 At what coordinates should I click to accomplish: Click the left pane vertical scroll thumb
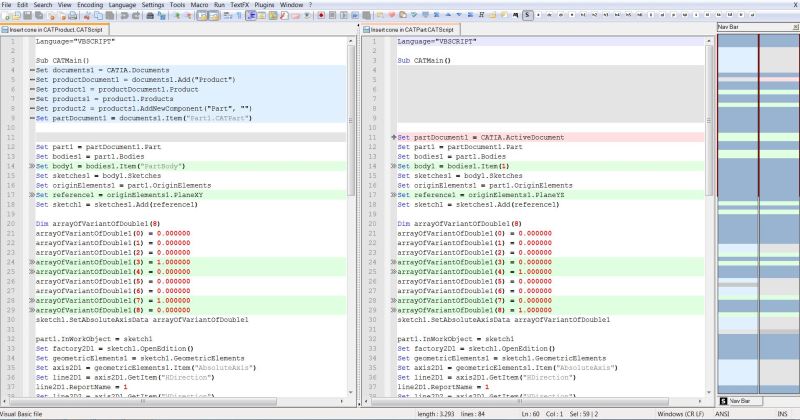click(x=351, y=120)
